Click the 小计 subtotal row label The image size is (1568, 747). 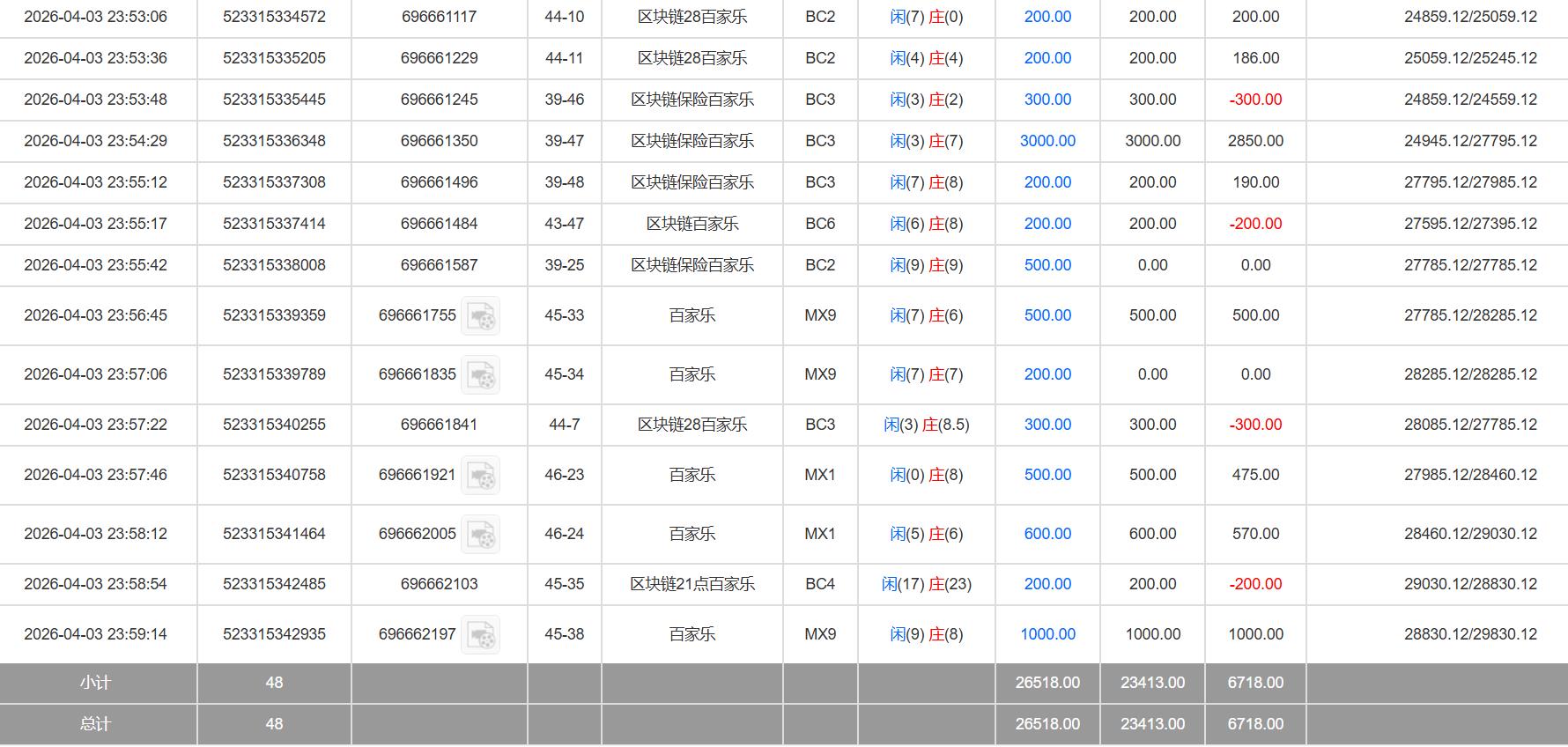pyautogui.click(x=95, y=683)
